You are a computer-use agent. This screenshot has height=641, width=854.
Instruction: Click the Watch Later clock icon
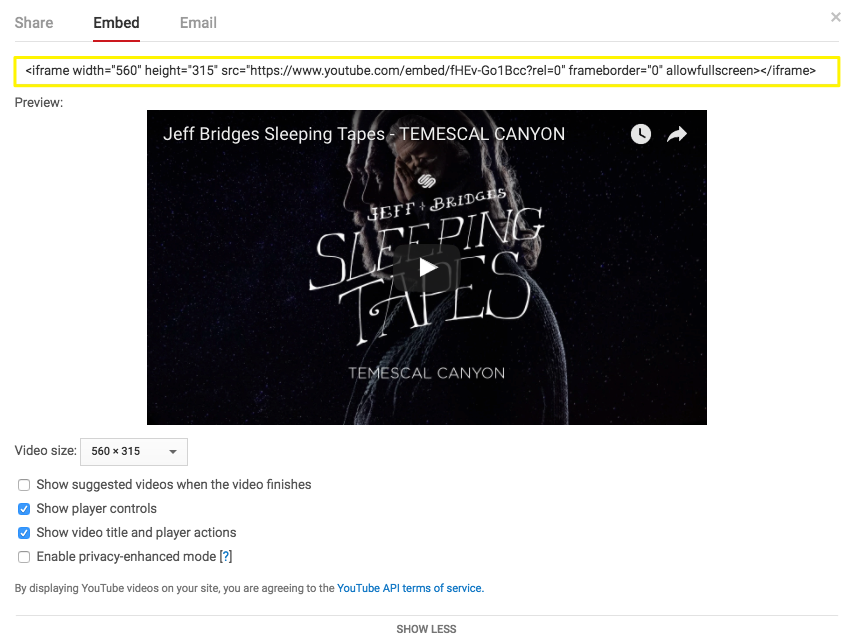641,134
